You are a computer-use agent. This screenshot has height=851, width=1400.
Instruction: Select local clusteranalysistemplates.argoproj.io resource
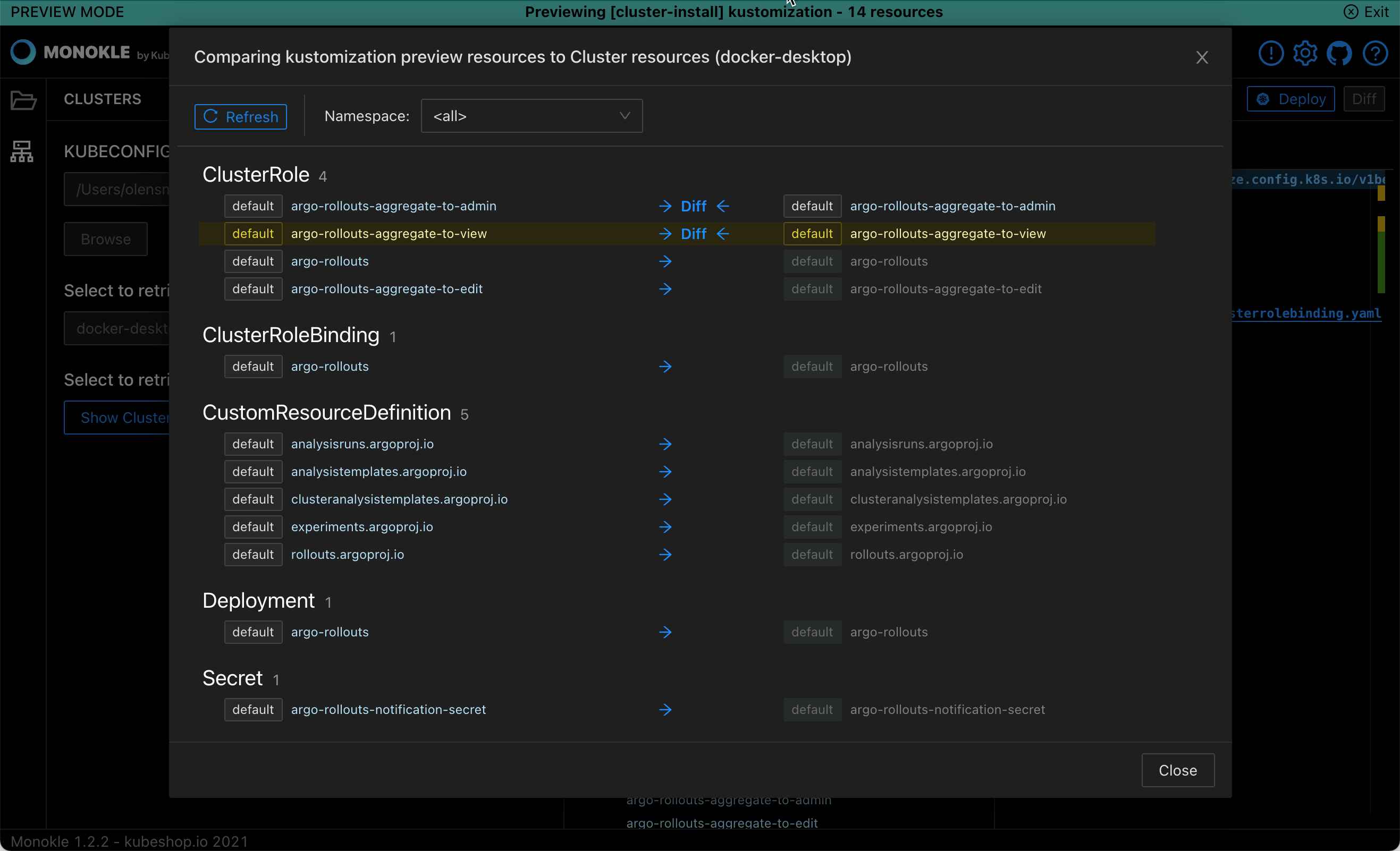(x=399, y=499)
